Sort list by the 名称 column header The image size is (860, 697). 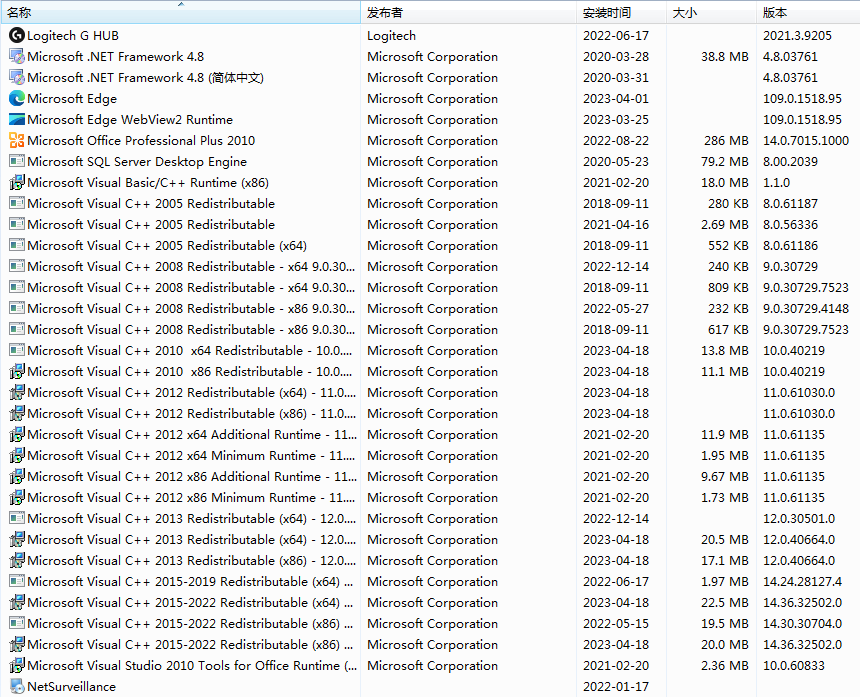[x=180, y=13]
